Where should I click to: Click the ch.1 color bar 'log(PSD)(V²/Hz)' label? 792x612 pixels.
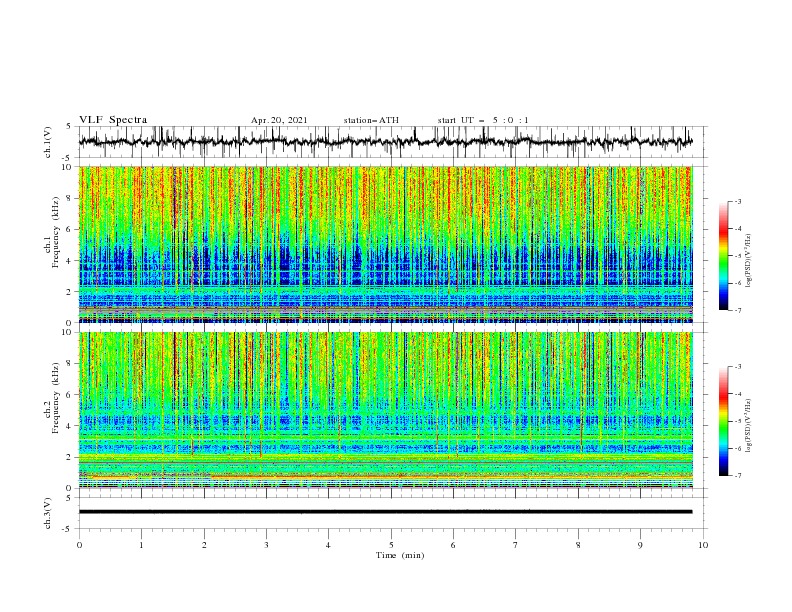[748, 261]
